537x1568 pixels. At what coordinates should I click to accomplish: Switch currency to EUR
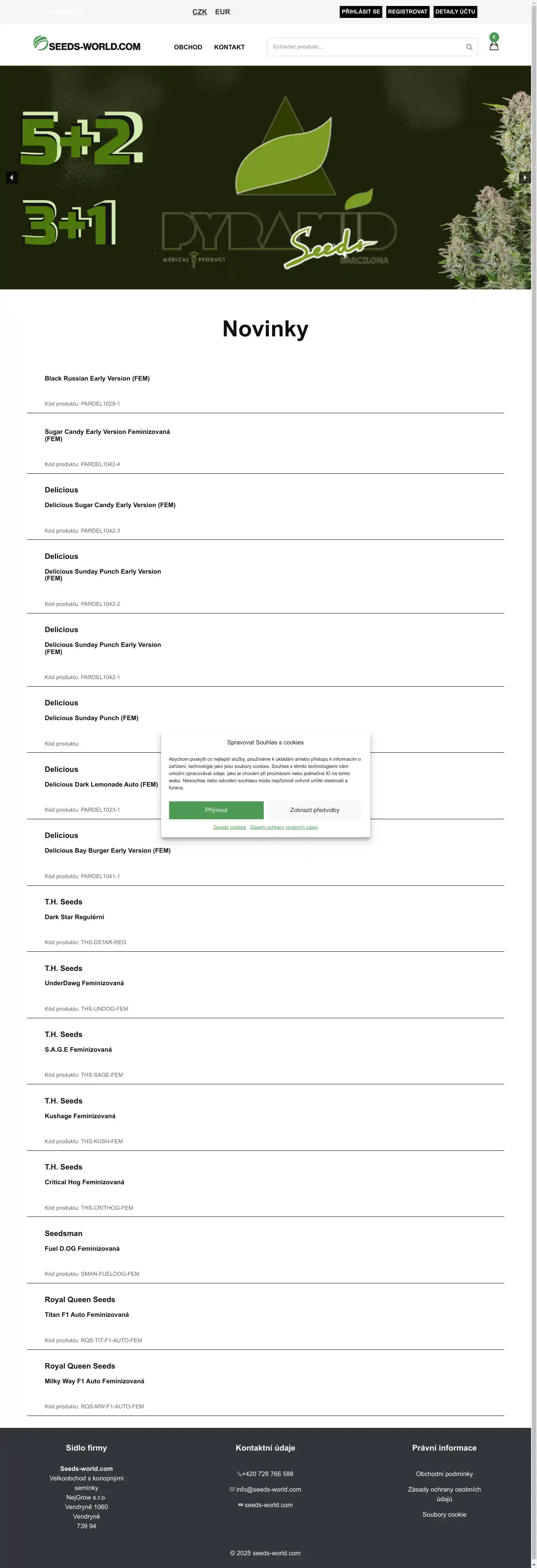point(223,12)
